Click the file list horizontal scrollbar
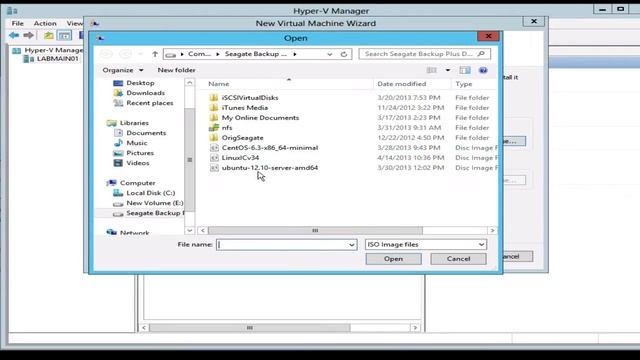The height and width of the screenshot is (360, 640). coord(315,231)
